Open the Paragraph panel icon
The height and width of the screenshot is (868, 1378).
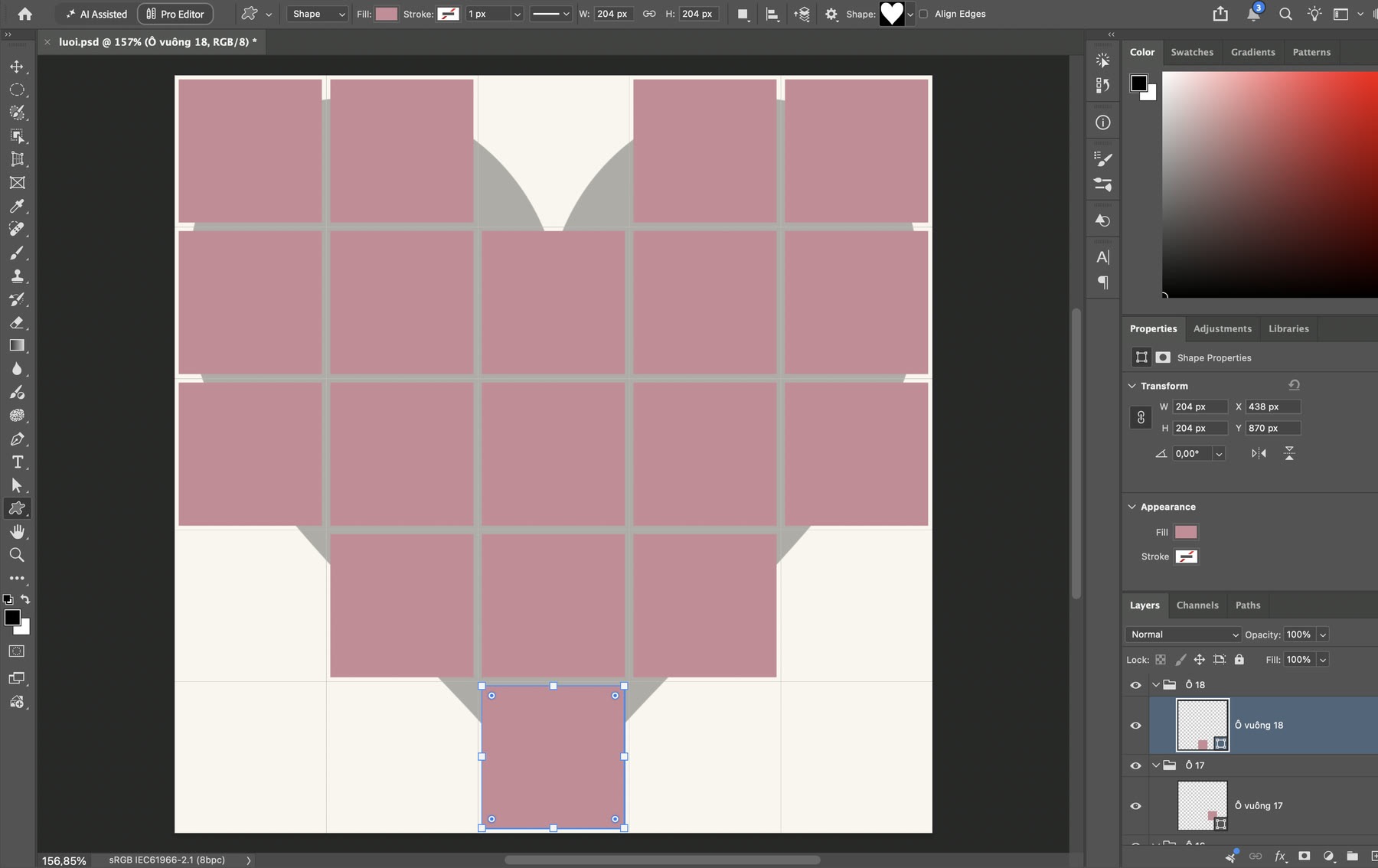point(1102,282)
